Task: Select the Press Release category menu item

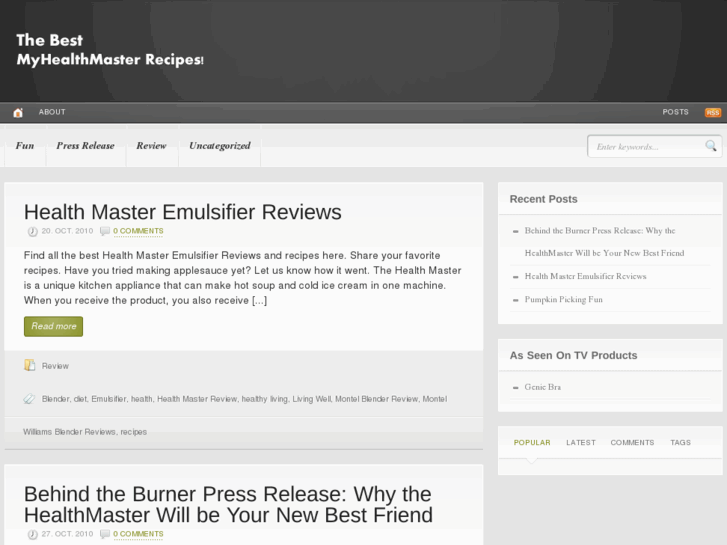Action: point(85,146)
